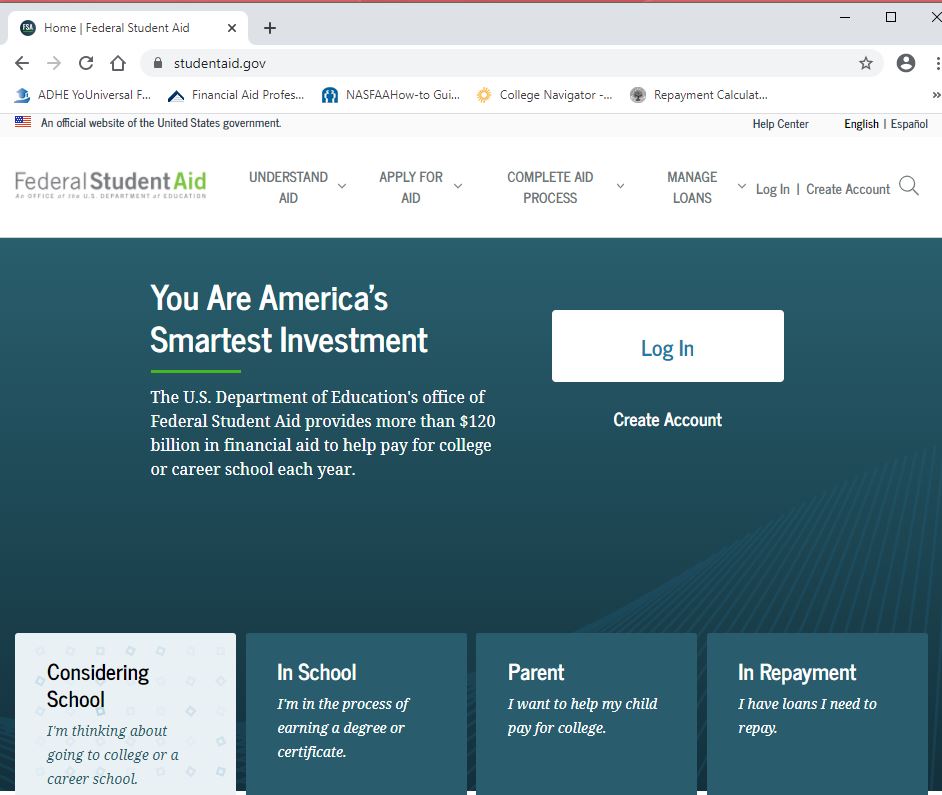Select the Home Federal Student Aid tab

[x=120, y=27]
